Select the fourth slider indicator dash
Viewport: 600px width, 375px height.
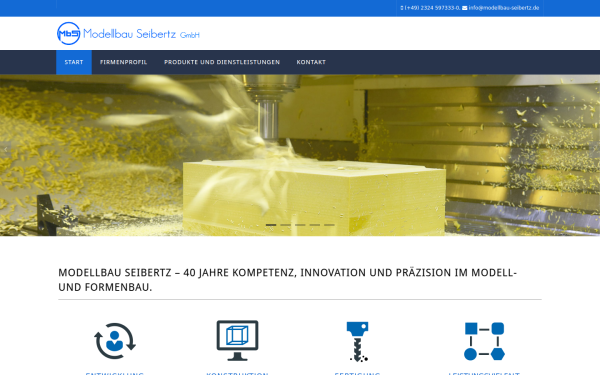coord(315,225)
